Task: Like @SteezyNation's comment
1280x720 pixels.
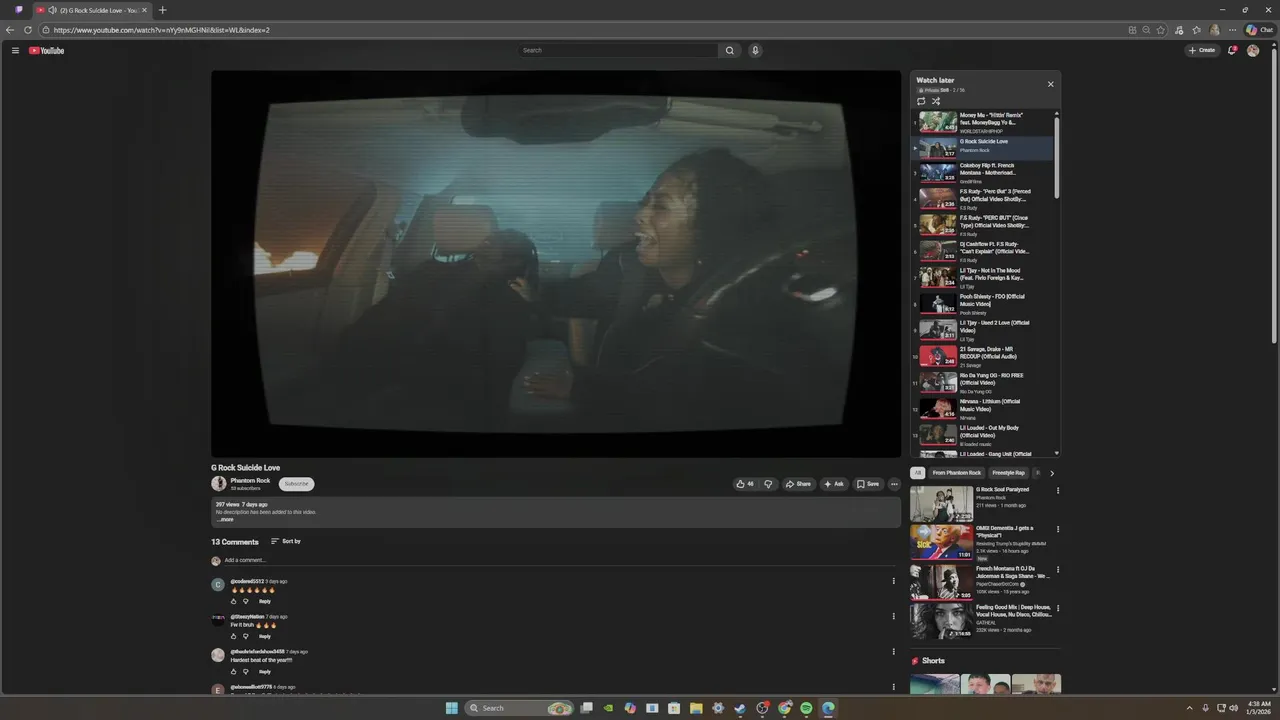Action: click(x=234, y=636)
